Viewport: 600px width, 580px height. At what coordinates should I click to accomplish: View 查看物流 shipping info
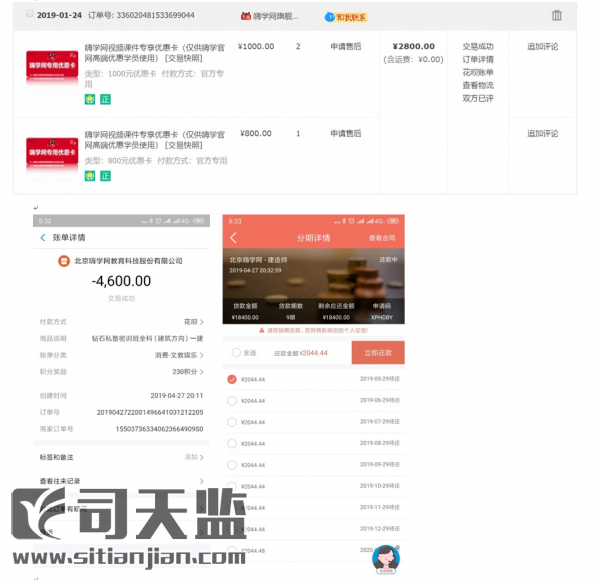pyautogui.click(x=478, y=85)
